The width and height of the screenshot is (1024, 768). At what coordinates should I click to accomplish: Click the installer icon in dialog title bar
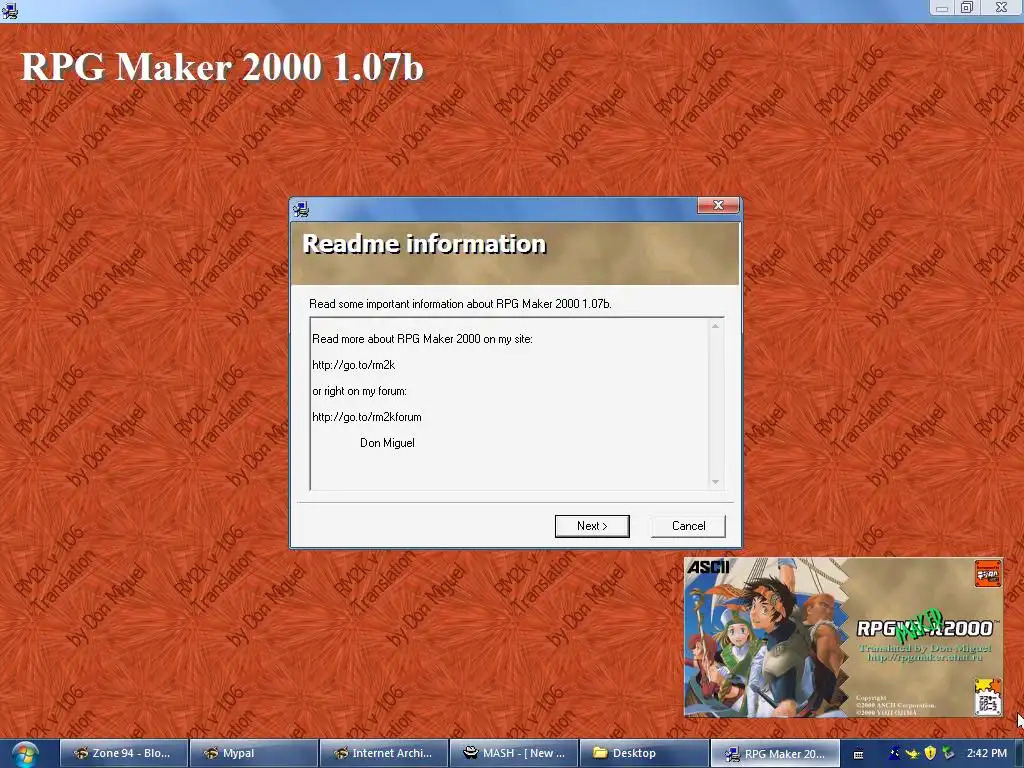coord(301,209)
